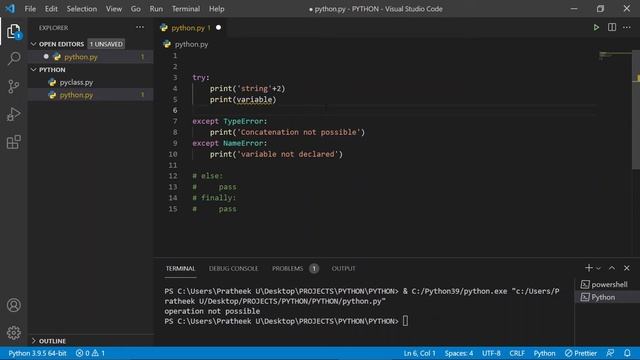Click python.py in the breadcrumb
Image resolution: width=640 pixels, height=360 pixels.
click(x=191, y=44)
